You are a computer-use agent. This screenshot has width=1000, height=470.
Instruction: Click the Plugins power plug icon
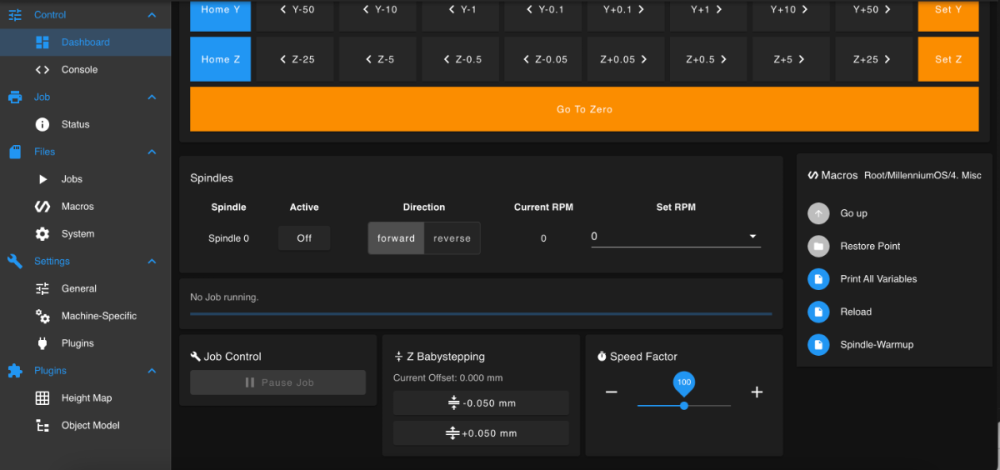42,343
